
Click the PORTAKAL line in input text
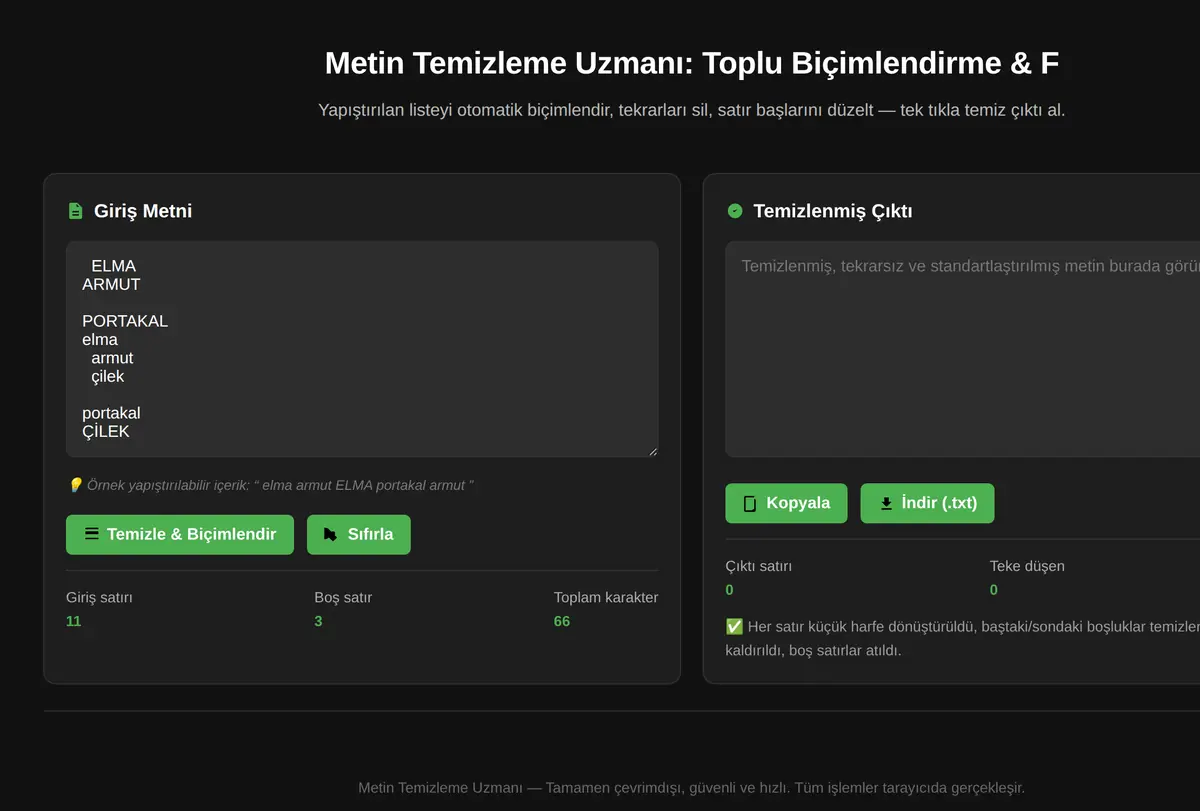click(125, 322)
